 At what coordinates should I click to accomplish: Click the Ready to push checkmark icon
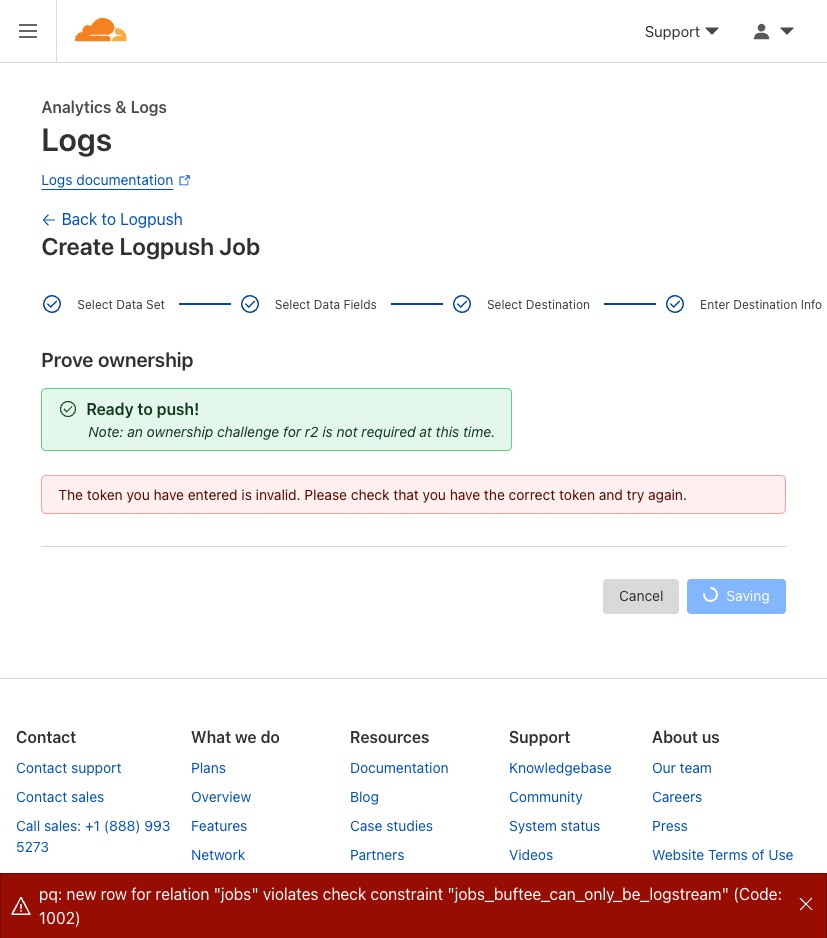coord(68,409)
